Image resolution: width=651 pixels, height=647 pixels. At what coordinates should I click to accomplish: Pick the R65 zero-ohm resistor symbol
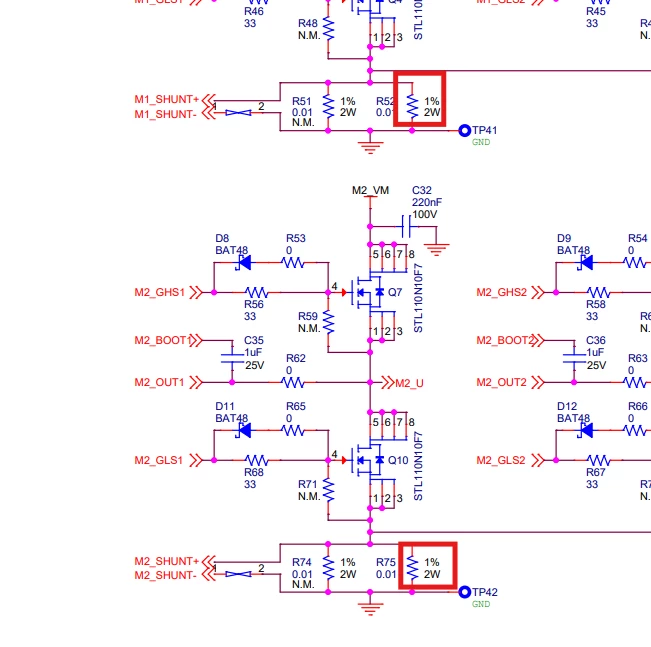click(293, 431)
